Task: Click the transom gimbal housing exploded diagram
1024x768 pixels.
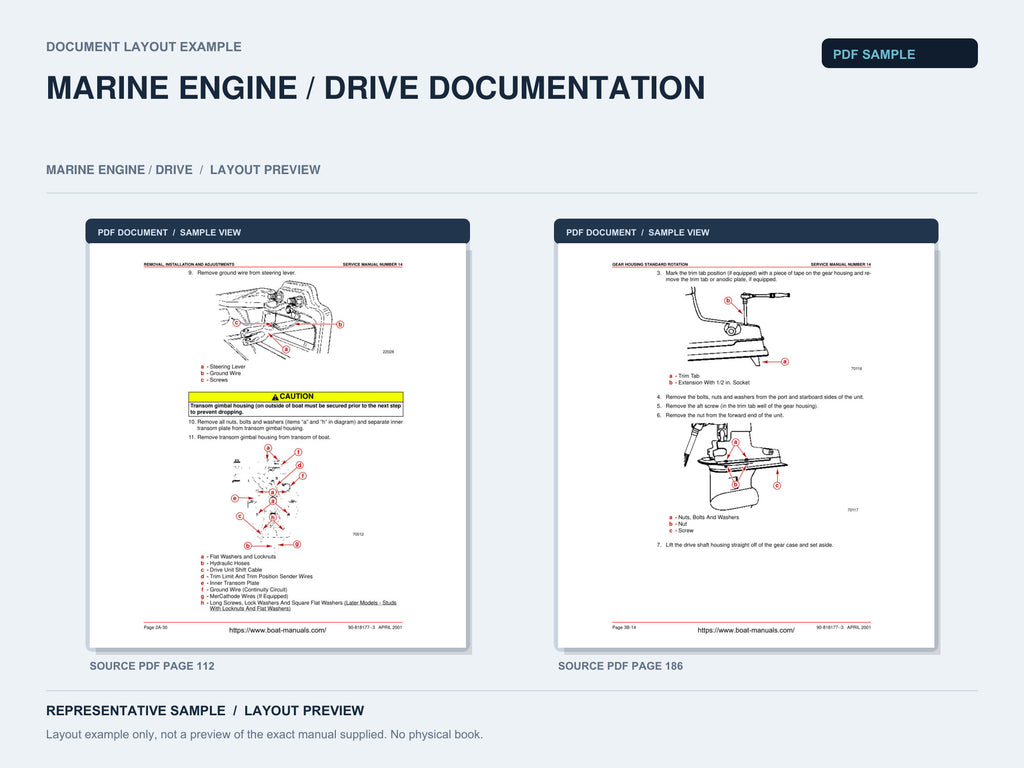Action: pyautogui.click(x=268, y=497)
